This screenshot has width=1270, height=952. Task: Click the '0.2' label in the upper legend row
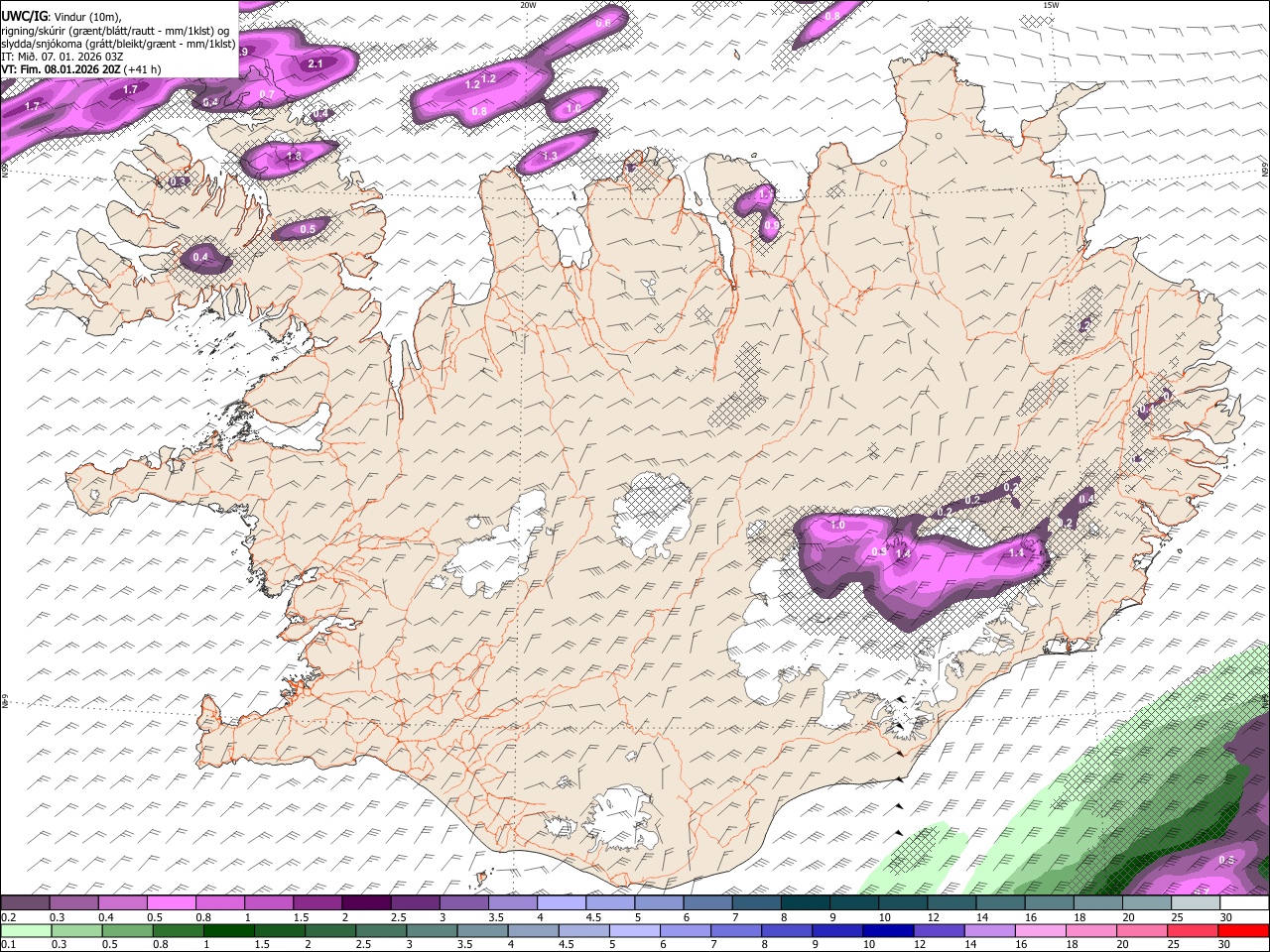click(9, 917)
